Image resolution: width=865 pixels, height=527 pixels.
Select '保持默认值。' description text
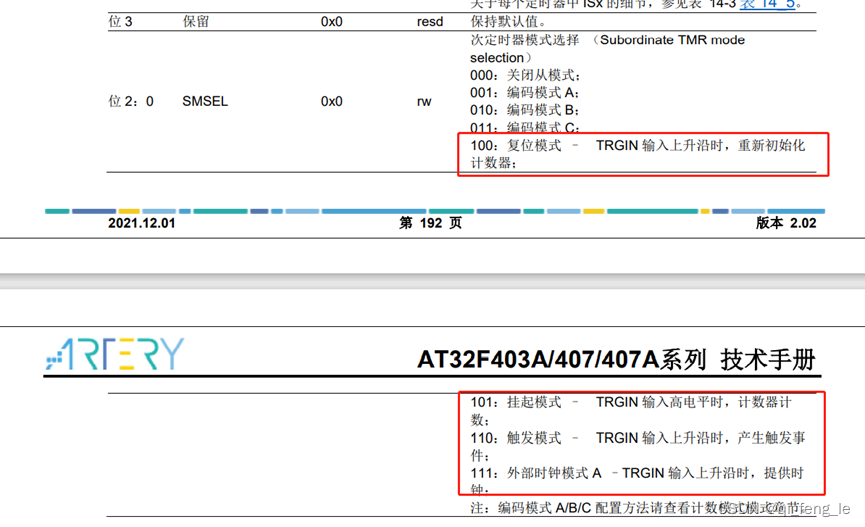click(x=508, y=22)
